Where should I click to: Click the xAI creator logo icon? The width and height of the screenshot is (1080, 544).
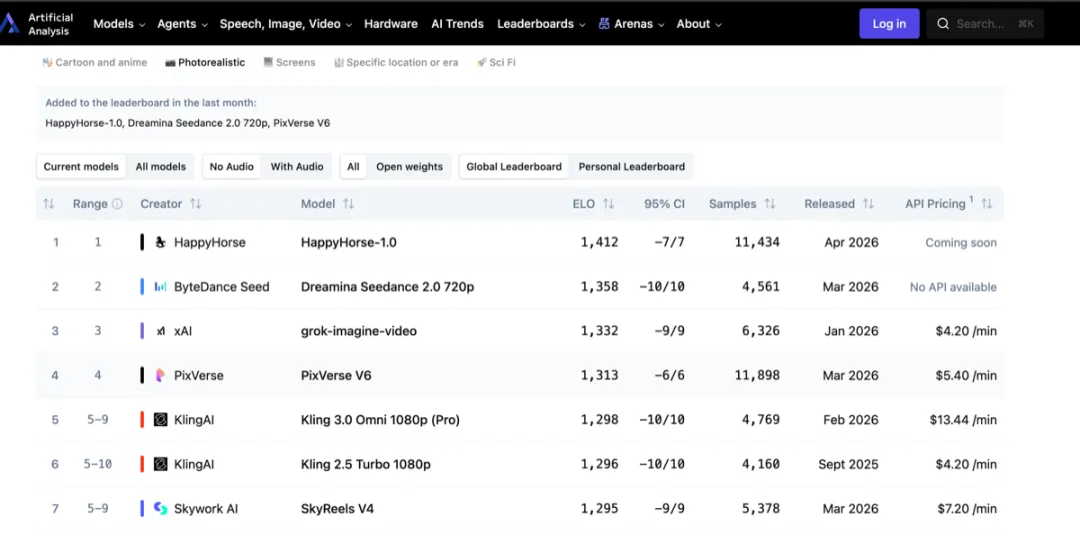(x=160, y=331)
